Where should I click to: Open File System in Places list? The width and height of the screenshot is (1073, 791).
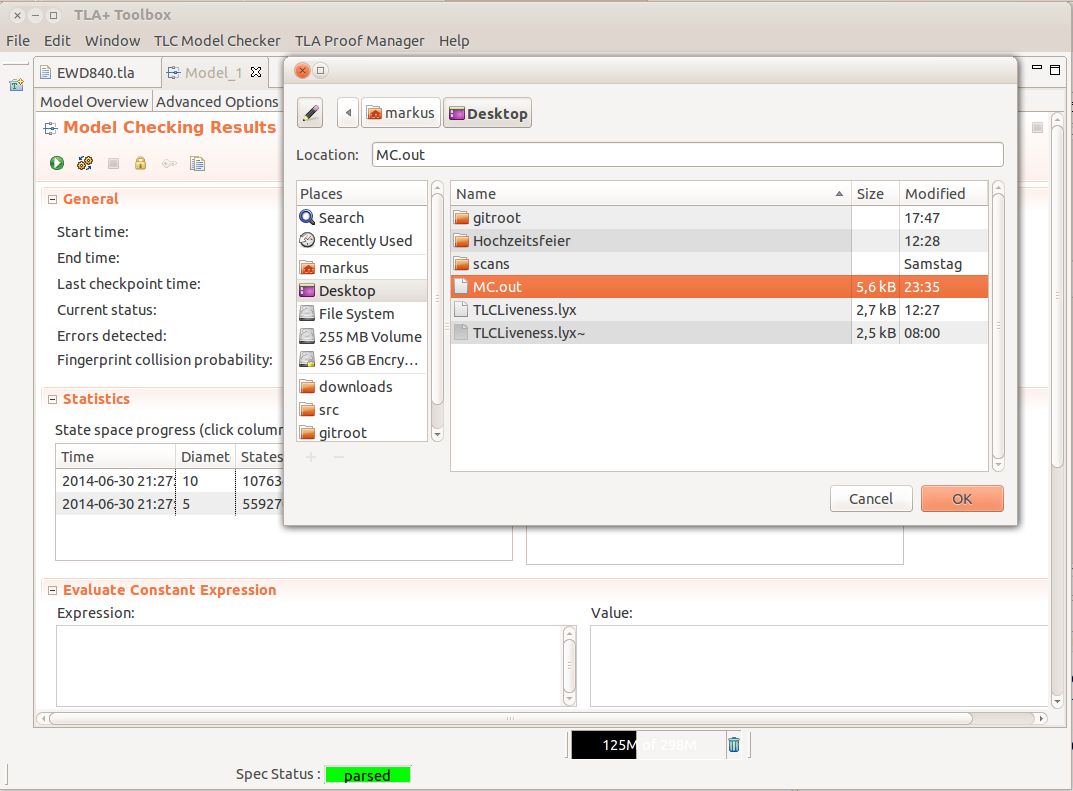pos(356,314)
